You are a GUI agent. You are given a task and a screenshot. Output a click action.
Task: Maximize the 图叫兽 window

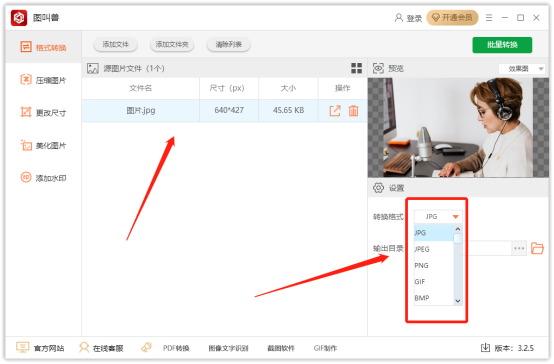tap(520, 18)
